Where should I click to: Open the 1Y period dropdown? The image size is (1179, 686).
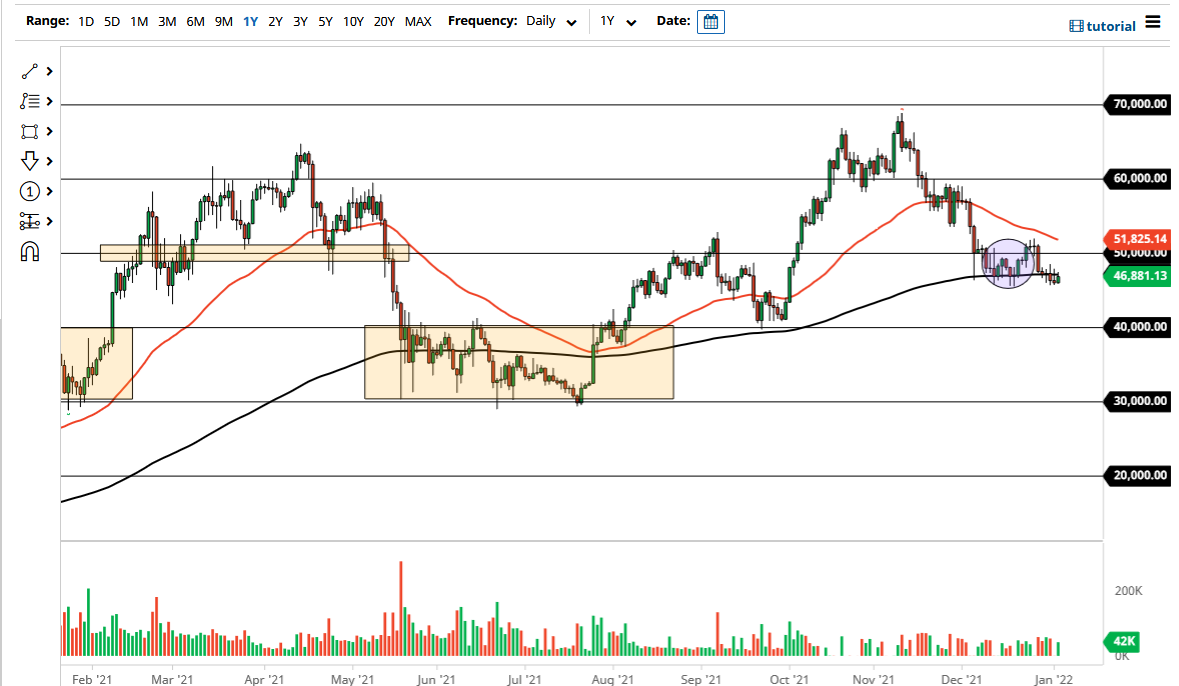click(618, 21)
